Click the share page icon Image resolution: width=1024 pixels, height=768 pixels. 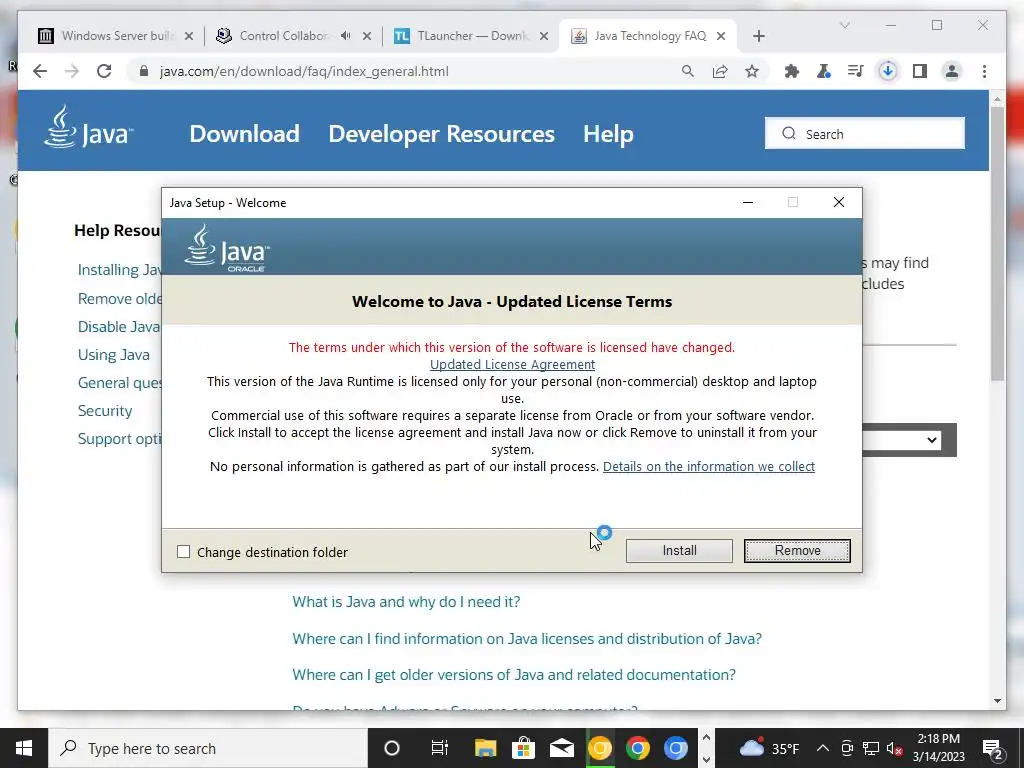[x=720, y=71]
